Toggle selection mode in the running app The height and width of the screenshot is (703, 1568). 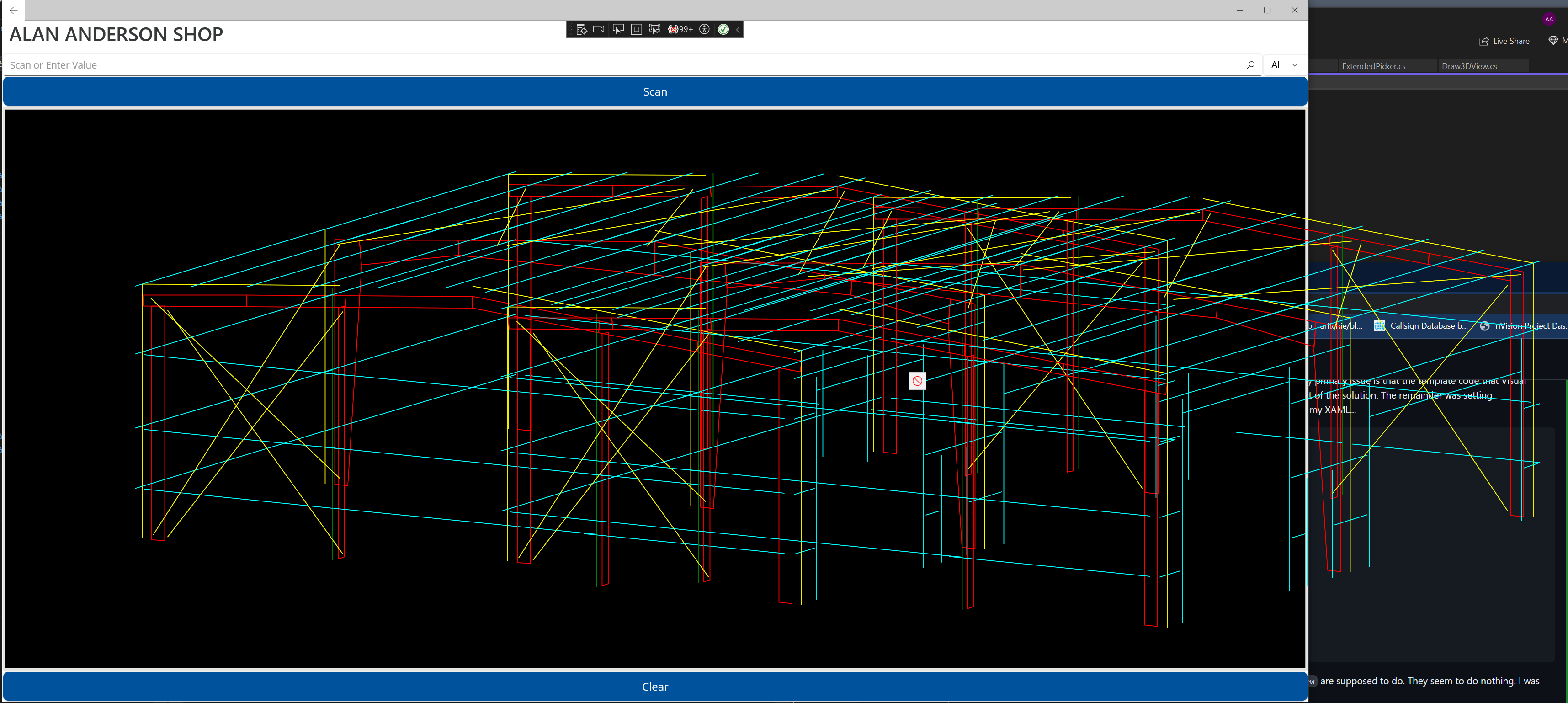(618, 29)
